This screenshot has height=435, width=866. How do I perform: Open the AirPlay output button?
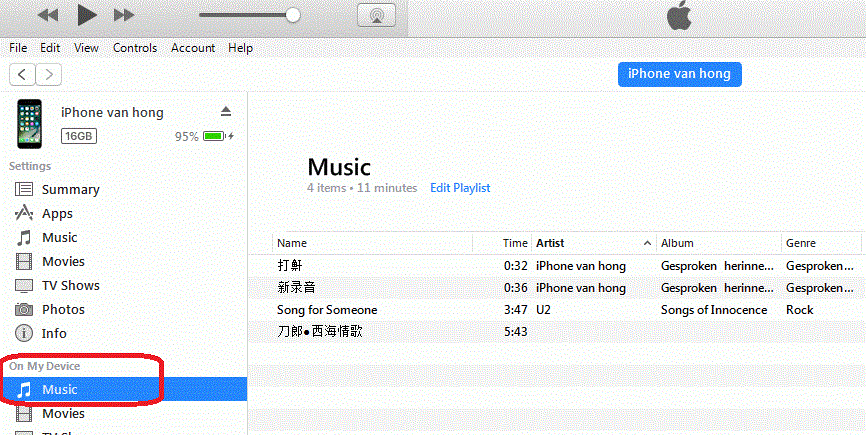[x=376, y=15]
